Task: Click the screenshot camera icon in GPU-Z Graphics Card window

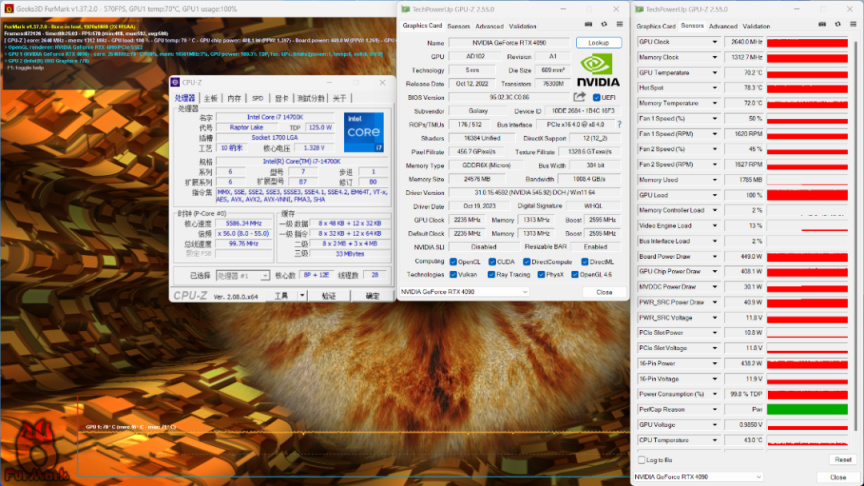Action: coord(588,24)
